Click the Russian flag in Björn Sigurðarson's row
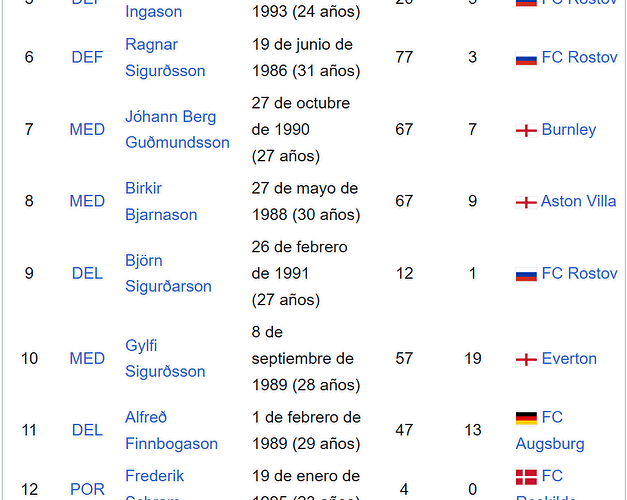627x500 pixels. [x=526, y=274]
